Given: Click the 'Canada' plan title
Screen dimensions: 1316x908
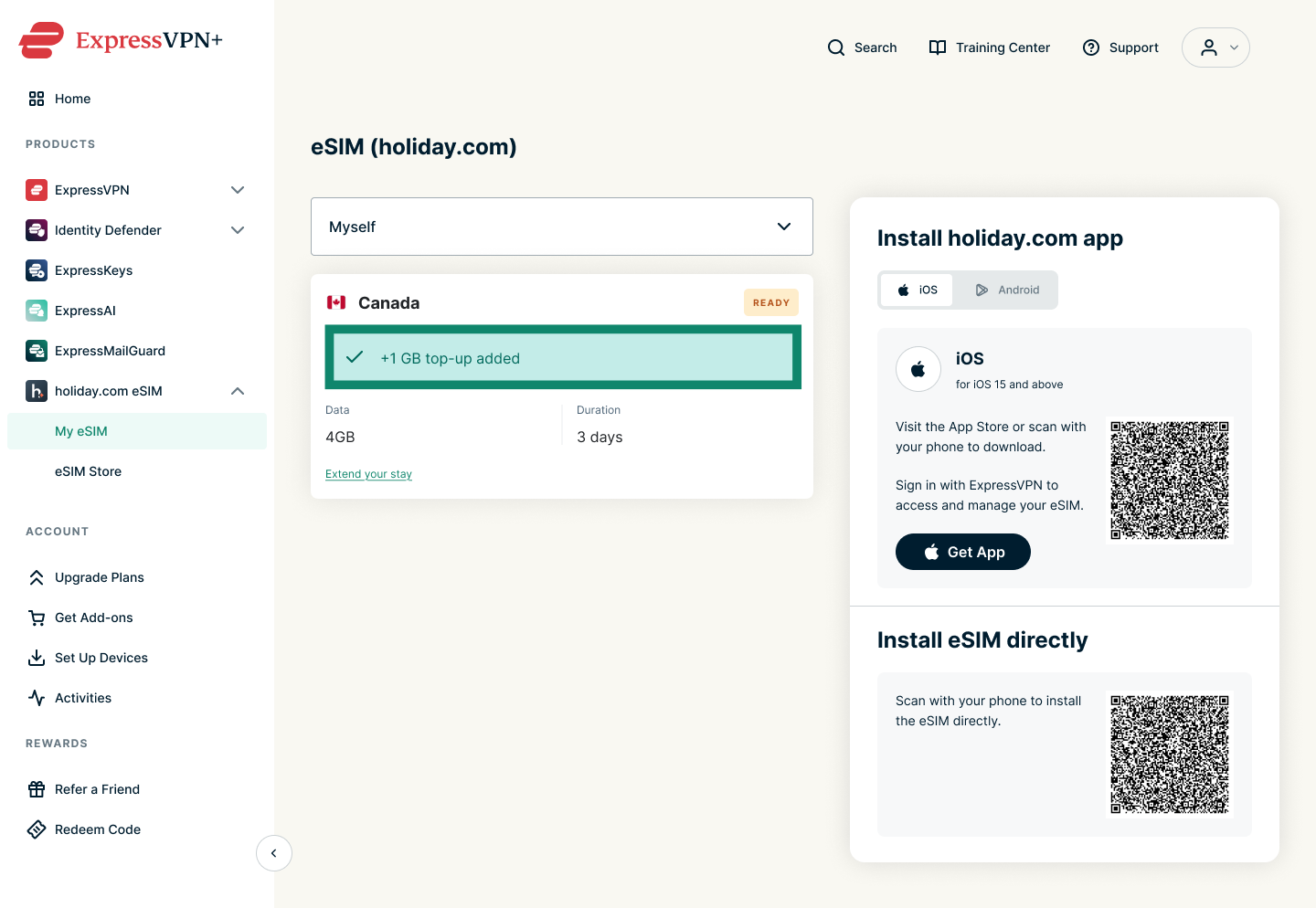Looking at the screenshot, I should [x=388, y=303].
